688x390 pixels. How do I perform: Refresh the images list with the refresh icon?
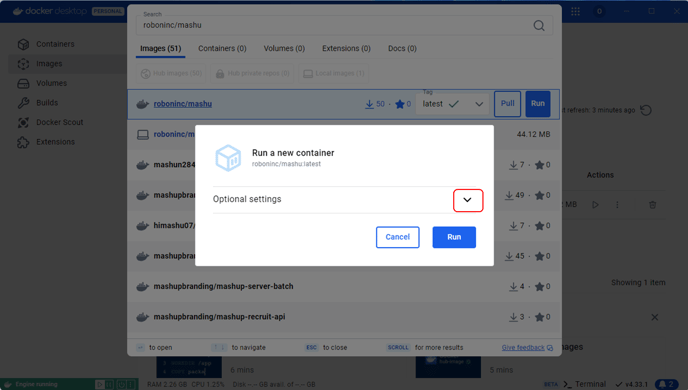[645, 110]
